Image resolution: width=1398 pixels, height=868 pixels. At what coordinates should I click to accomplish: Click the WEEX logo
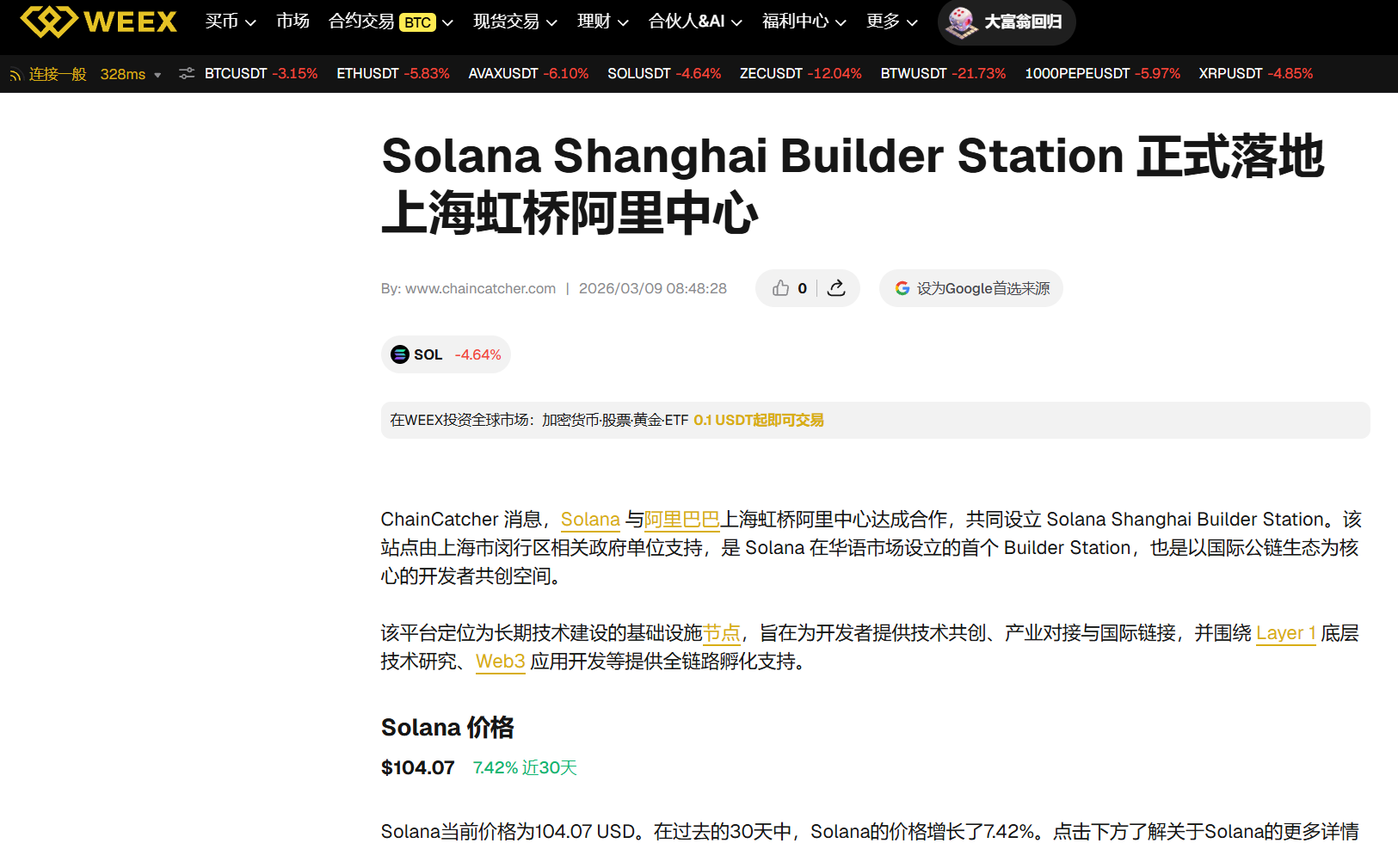click(x=99, y=22)
